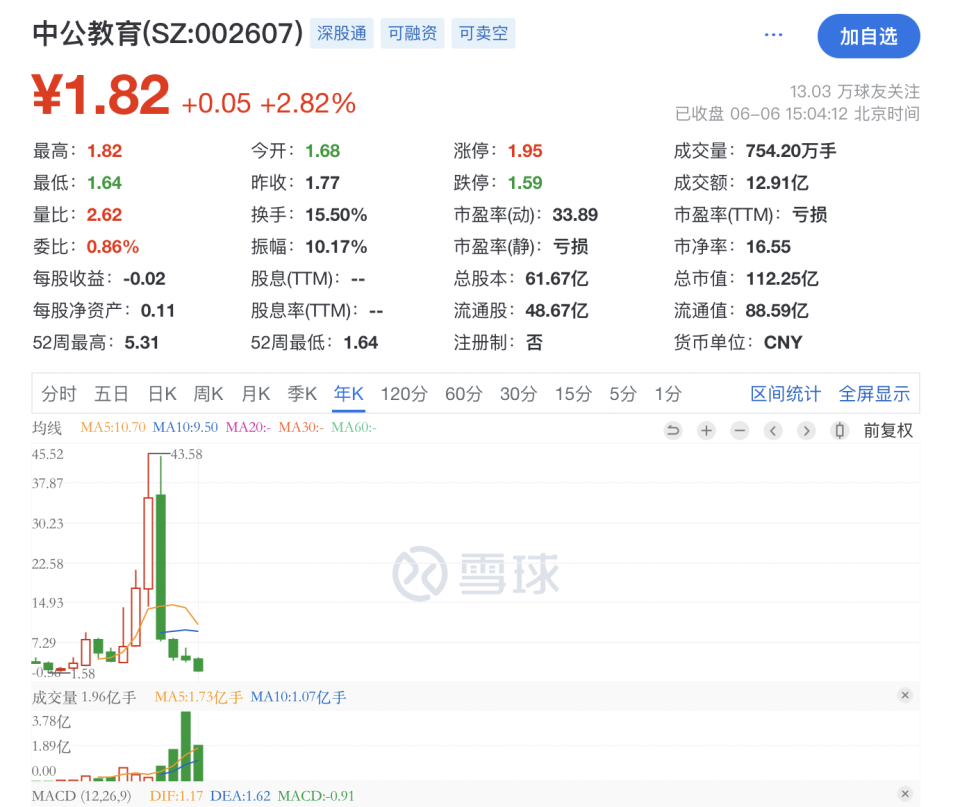Select the 5分 interval
Image resolution: width=960 pixels, height=807 pixels.
[622, 394]
